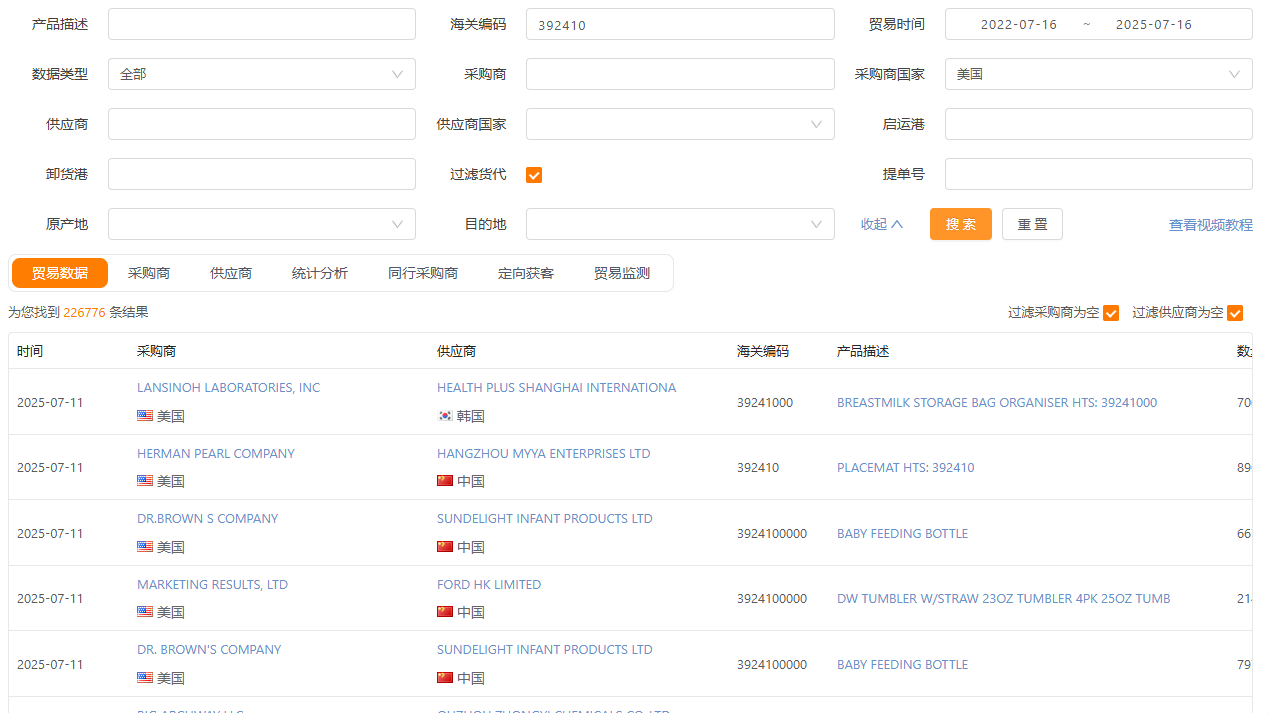Click the 采购商 input field
The width and height of the screenshot is (1268, 713).
680,74
